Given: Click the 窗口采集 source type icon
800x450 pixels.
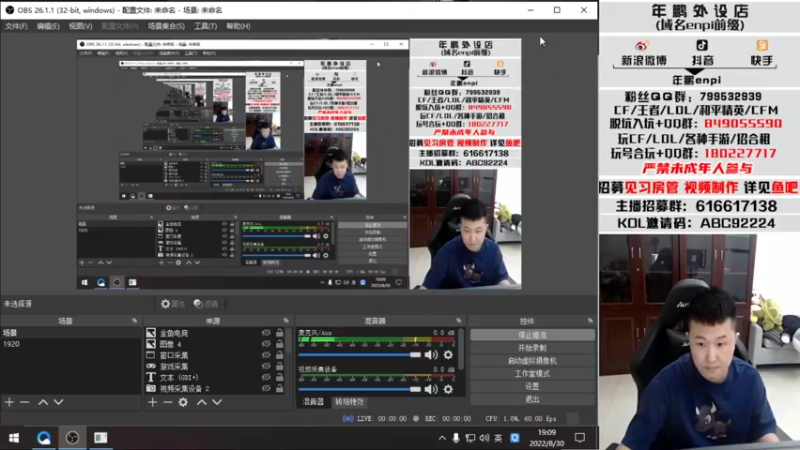Looking at the screenshot, I should tap(151, 355).
